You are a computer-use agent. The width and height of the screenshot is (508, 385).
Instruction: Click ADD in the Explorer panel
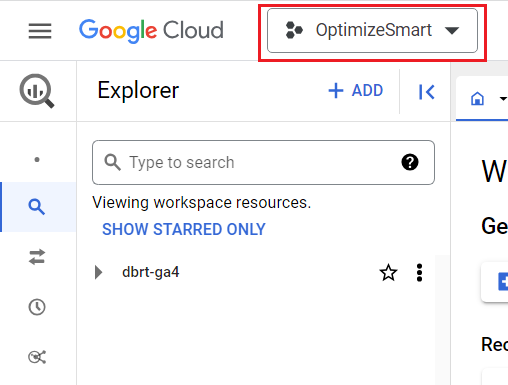tap(356, 91)
